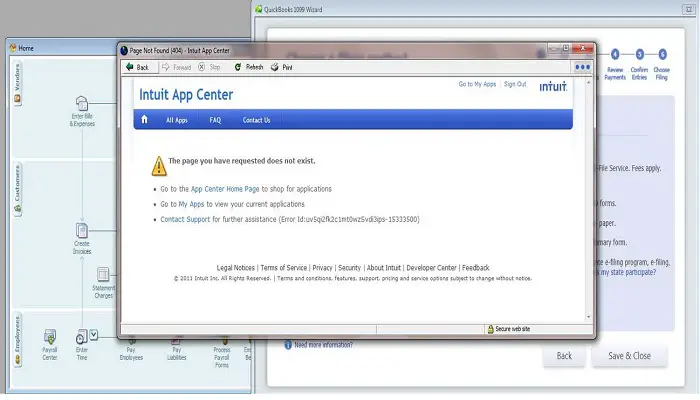
Task: Click Enter Bills & Expenses icon in Home window
Action: (x=82, y=104)
